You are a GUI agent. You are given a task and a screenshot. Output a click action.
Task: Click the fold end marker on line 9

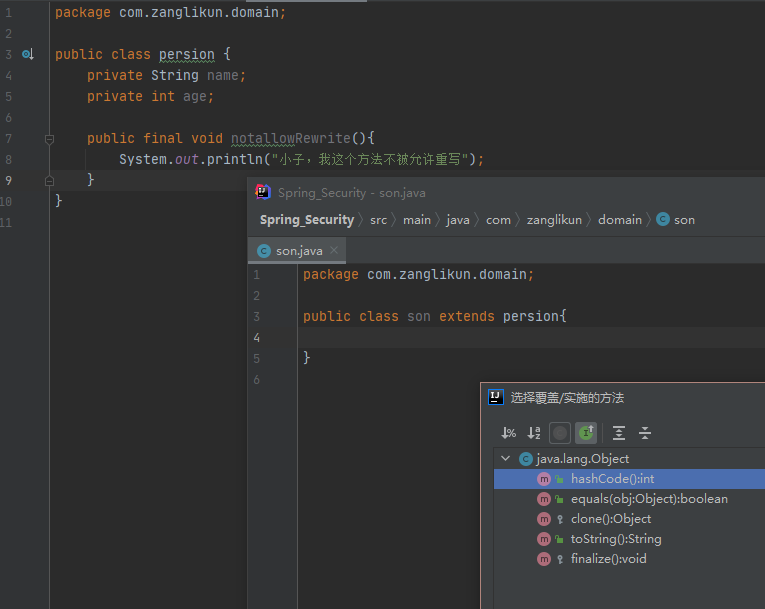point(49,181)
